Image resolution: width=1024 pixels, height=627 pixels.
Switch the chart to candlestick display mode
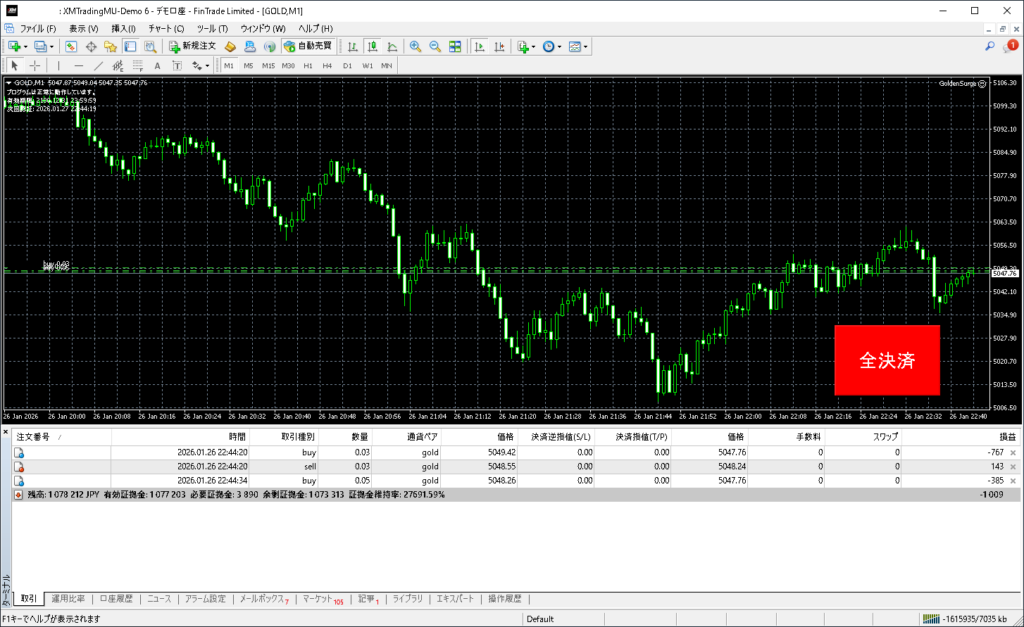pyautogui.click(x=372, y=46)
